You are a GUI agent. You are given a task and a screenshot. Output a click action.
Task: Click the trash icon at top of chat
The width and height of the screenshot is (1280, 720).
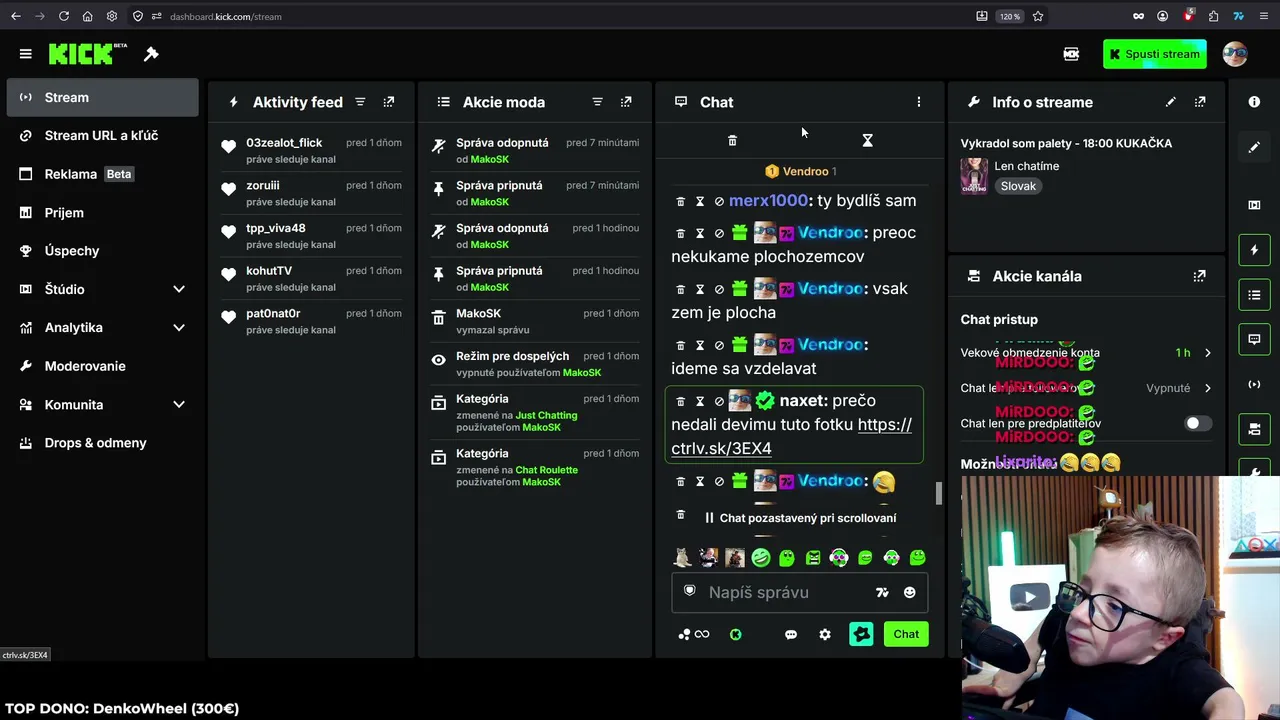pyautogui.click(x=732, y=141)
